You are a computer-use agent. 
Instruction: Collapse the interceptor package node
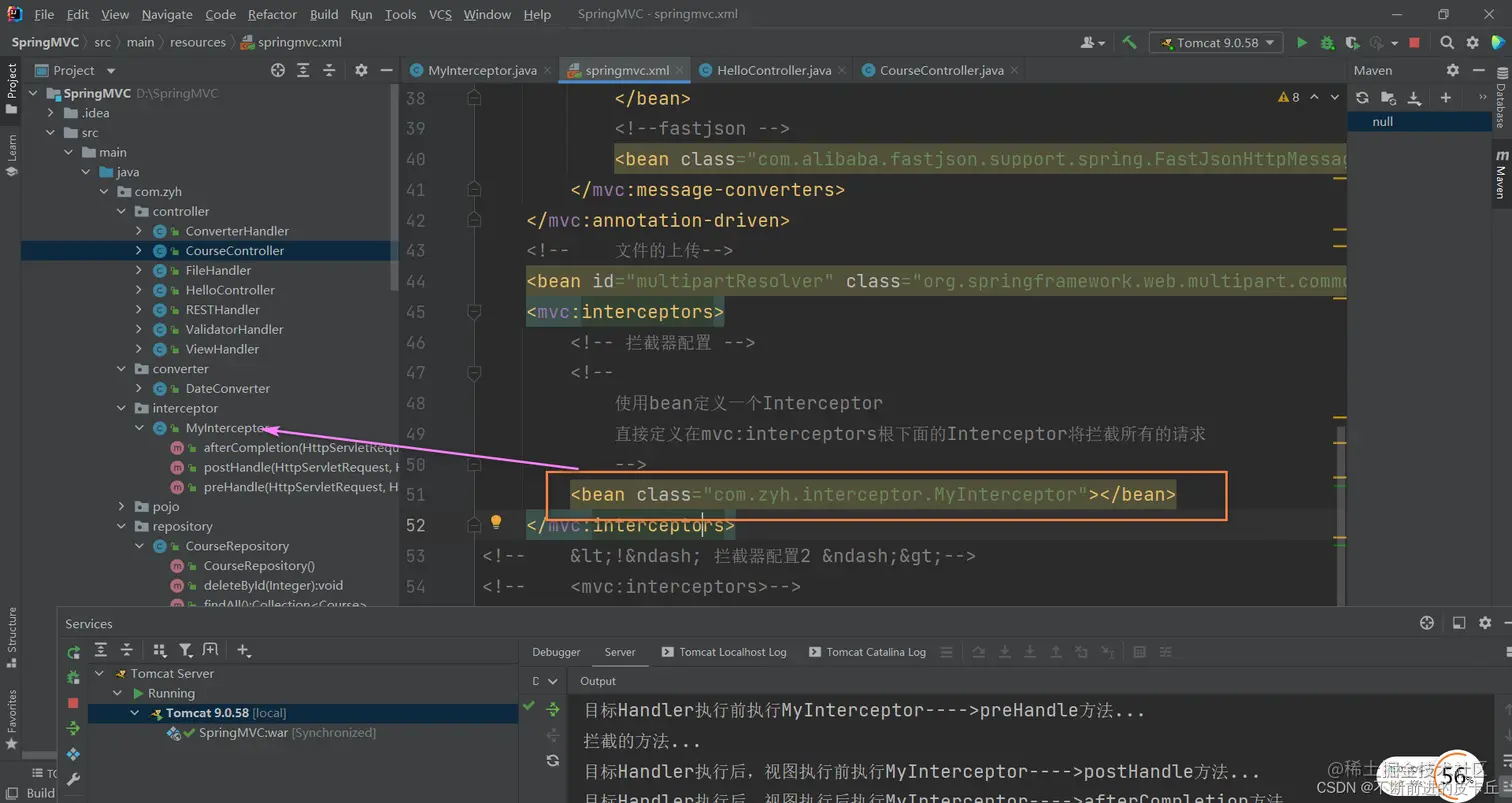click(x=122, y=408)
